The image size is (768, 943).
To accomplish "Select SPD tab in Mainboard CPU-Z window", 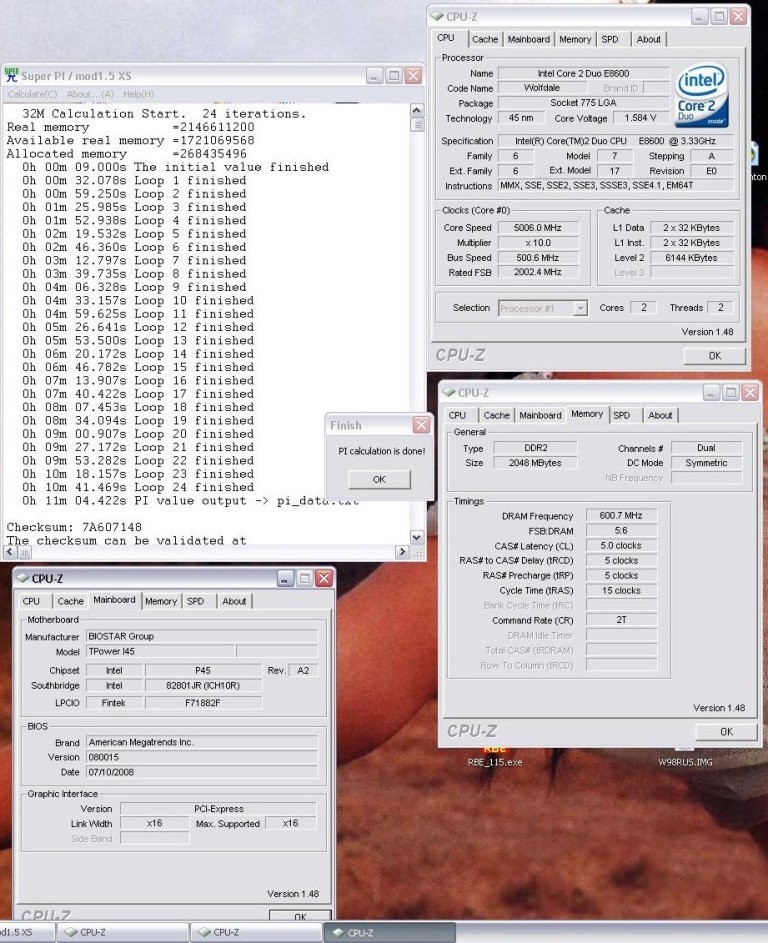I will (195, 601).
